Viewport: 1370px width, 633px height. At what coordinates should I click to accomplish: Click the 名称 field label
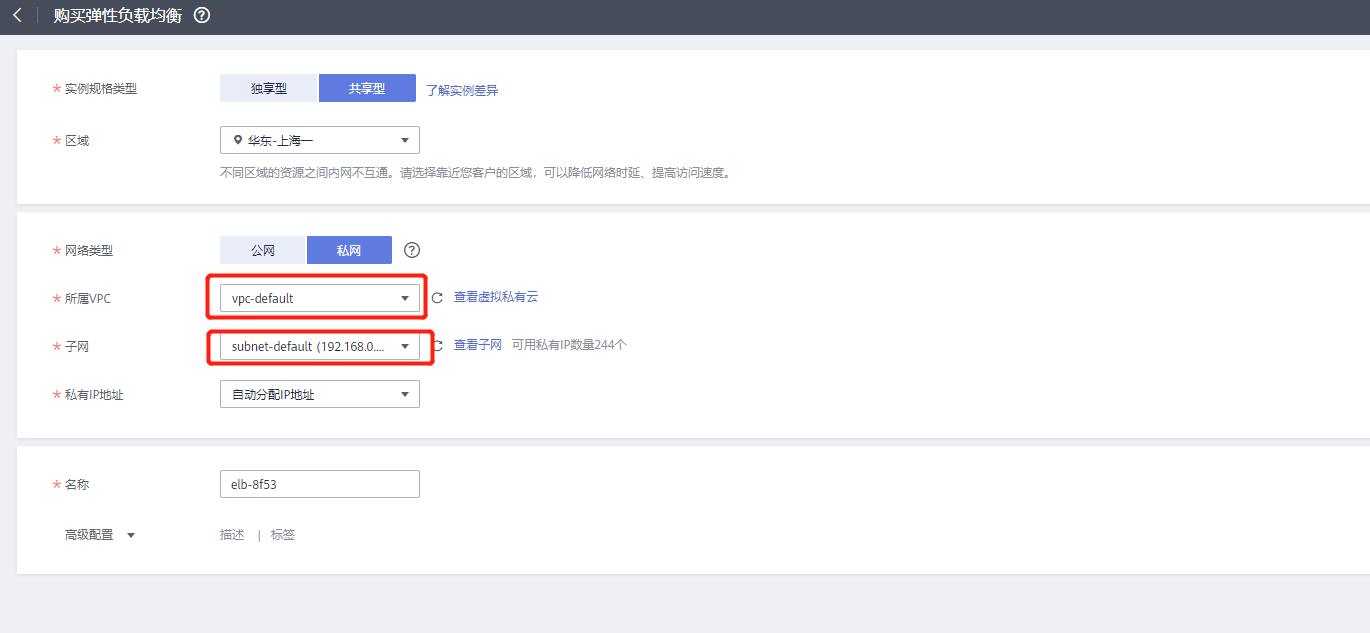tap(77, 485)
